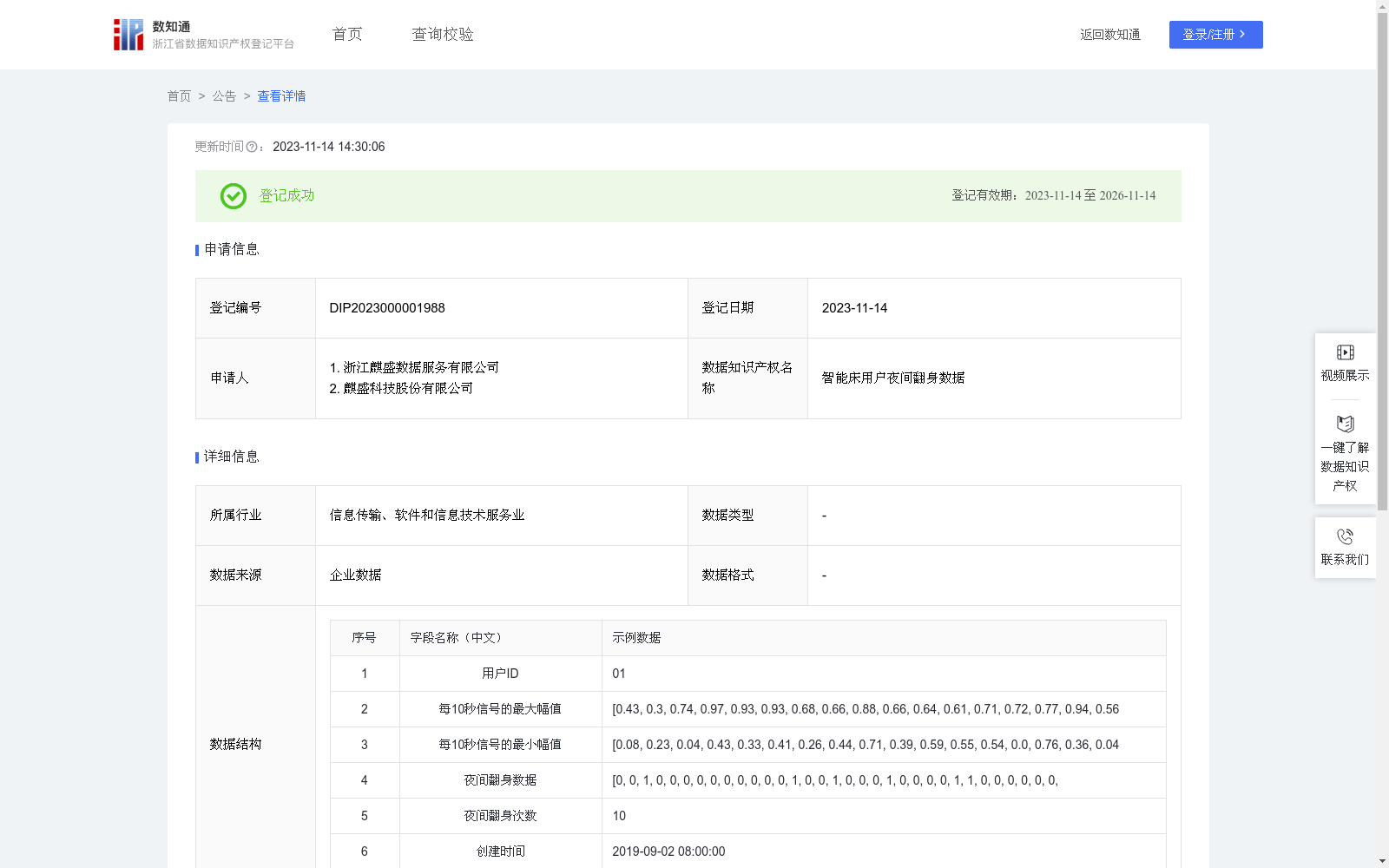Click the 登记日期 value 2023-11-14
The image size is (1389, 868).
click(x=854, y=308)
